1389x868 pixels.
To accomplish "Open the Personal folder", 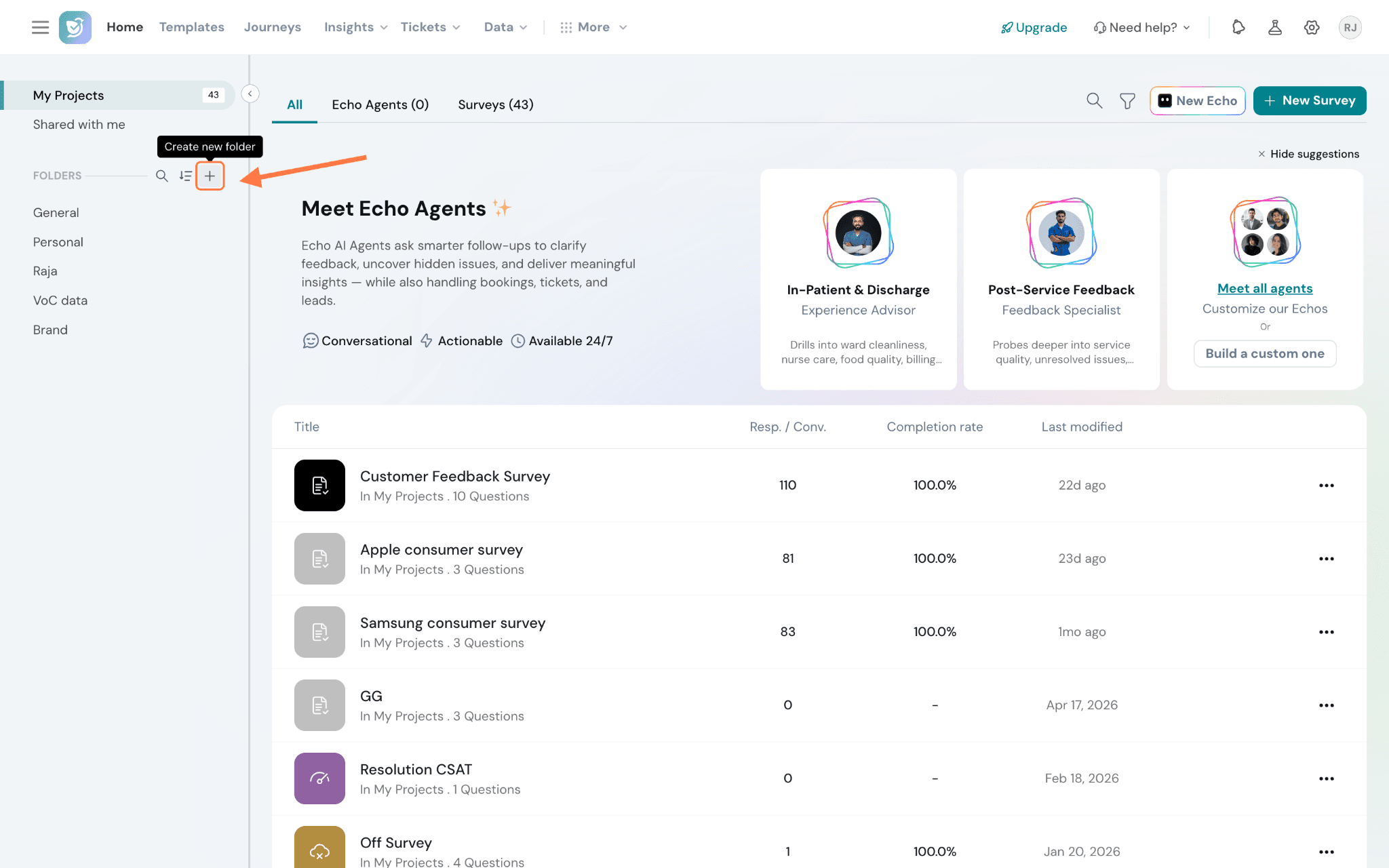I will click(58, 241).
